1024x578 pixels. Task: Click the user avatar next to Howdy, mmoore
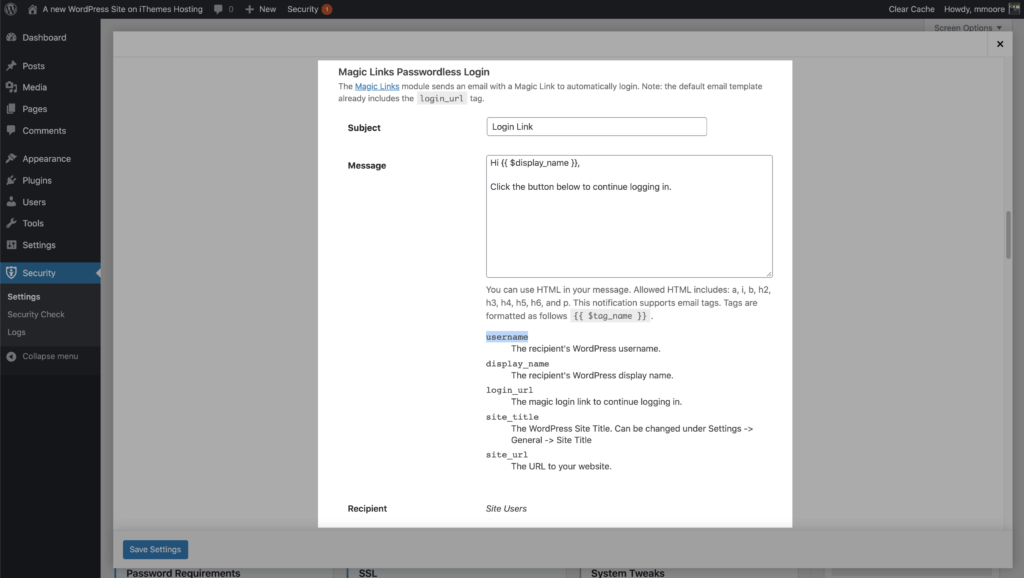(x=1014, y=9)
